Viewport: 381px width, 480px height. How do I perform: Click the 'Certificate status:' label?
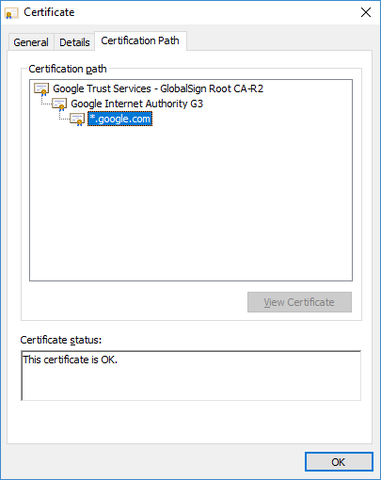tap(61, 340)
